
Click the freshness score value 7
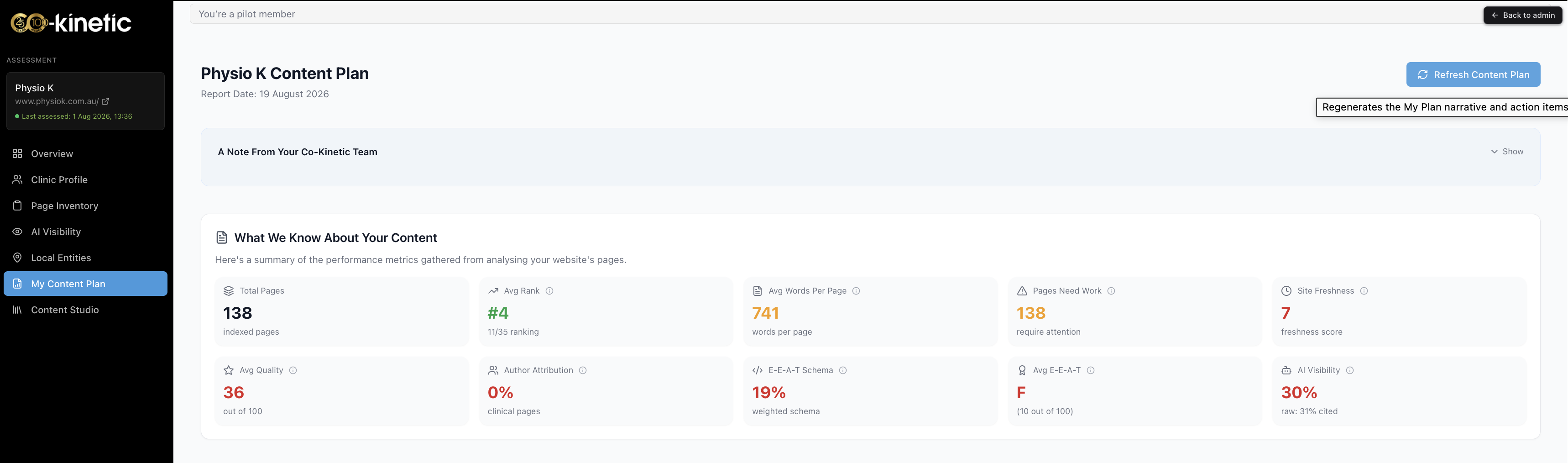tap(1286, 313)
